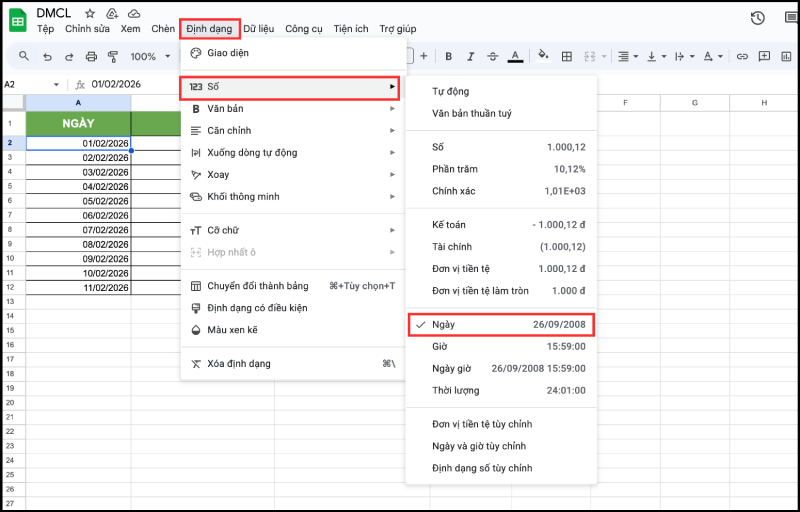This screenshot has width=800, height=512.
Task: Click the Giao diện theme item
Action: (x=293, y=53)
